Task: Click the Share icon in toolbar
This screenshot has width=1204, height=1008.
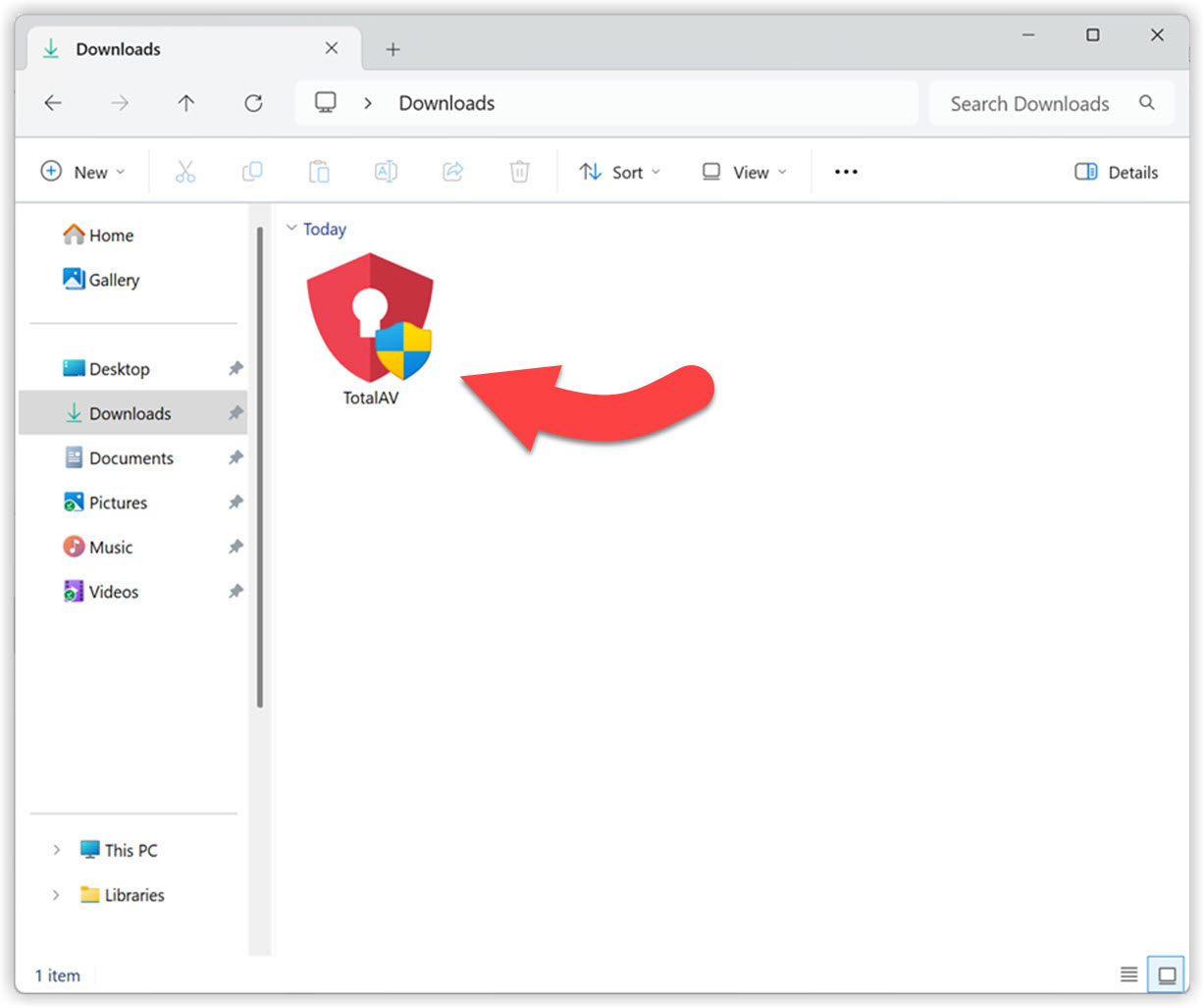Action: pos(452,173)
